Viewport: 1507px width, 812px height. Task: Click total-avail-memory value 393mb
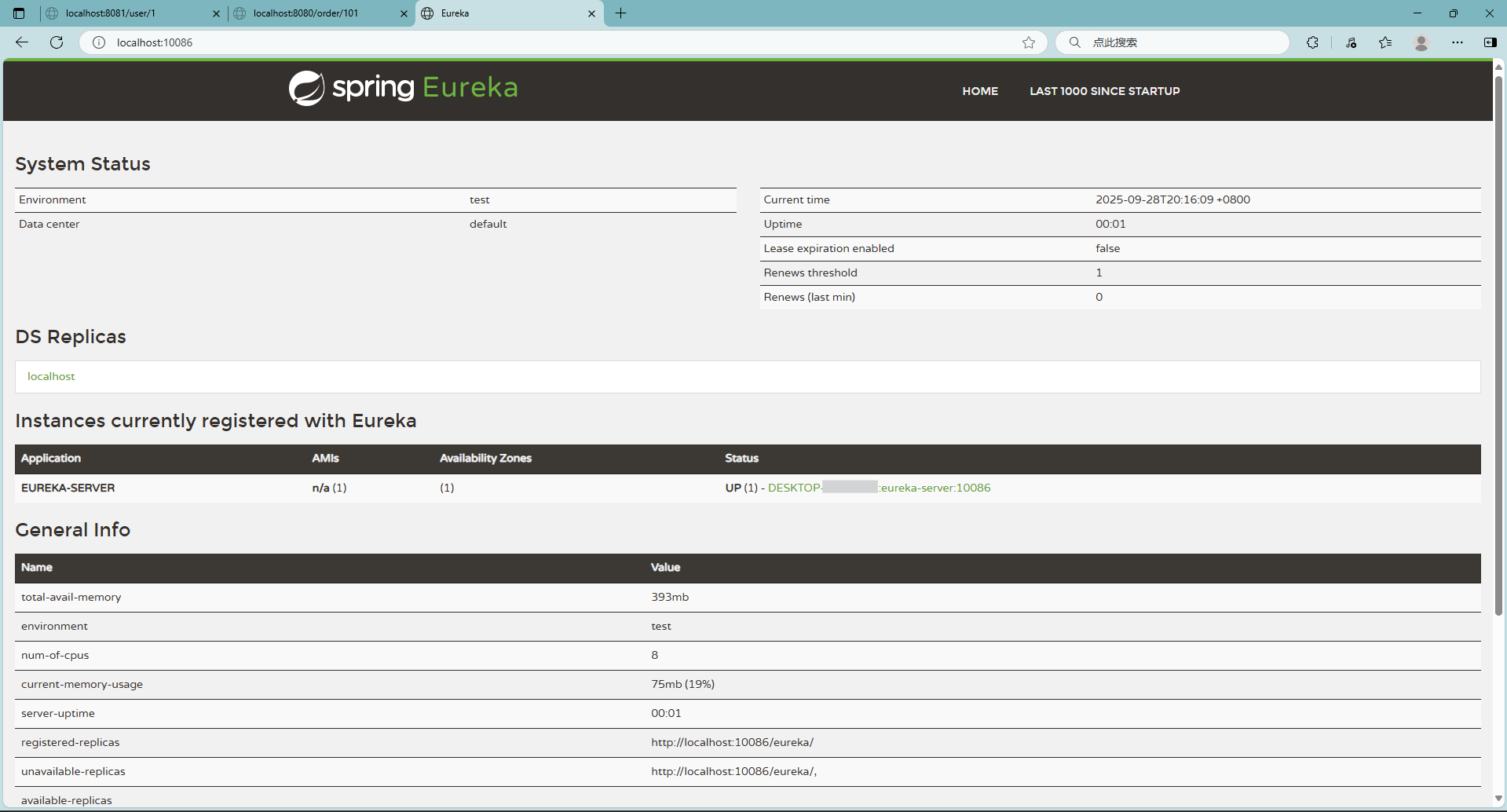coord(670,597)
